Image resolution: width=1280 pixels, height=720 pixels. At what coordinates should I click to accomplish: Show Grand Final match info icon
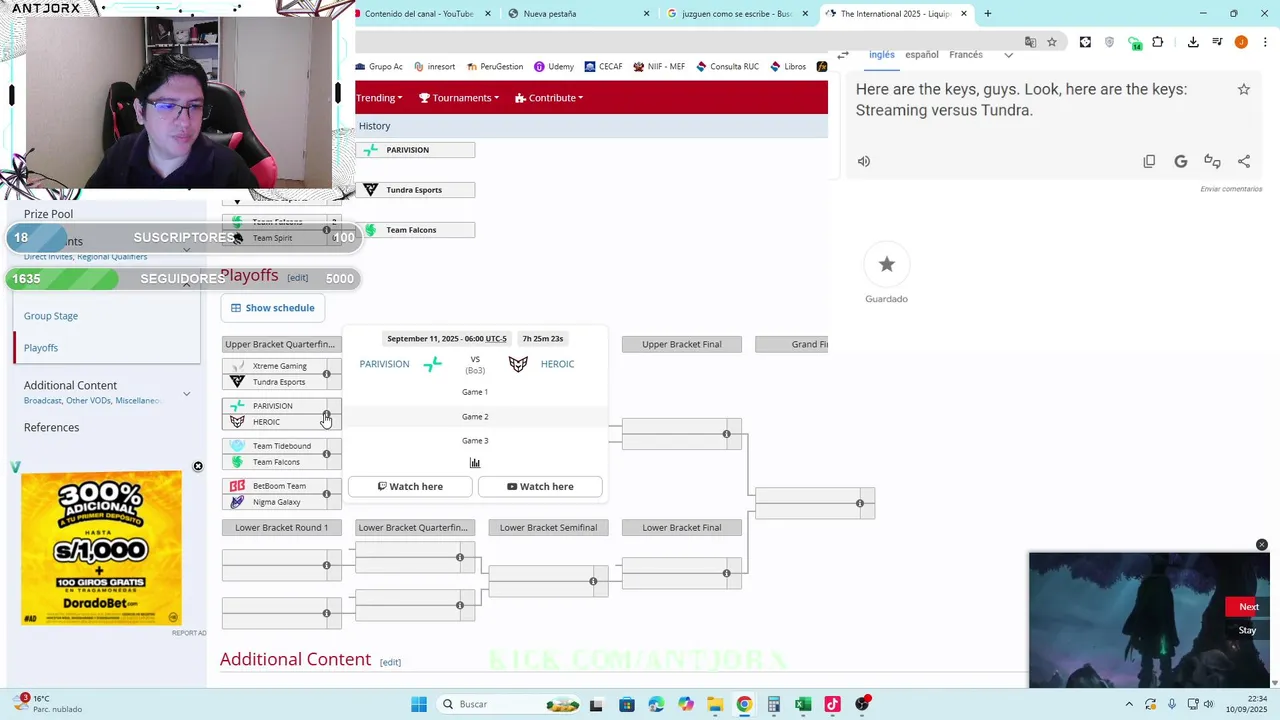(859, 503)
